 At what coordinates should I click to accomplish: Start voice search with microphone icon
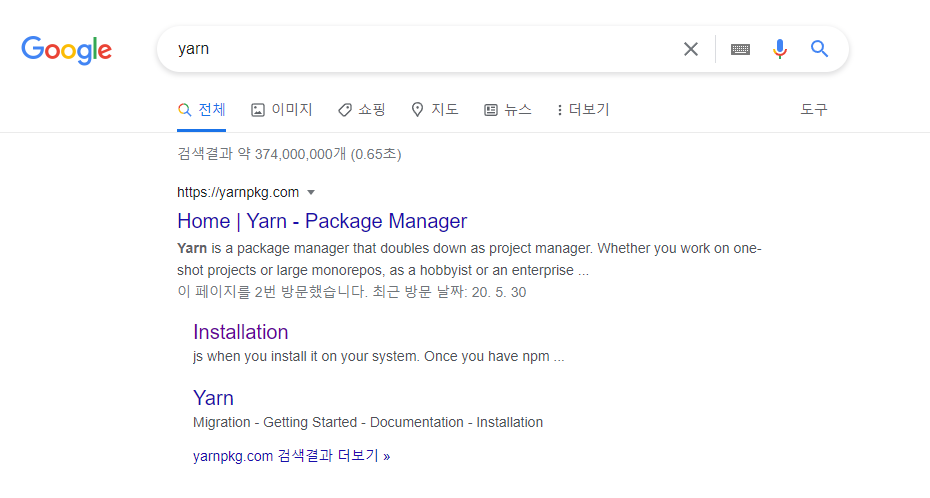[x=780, y=49]
